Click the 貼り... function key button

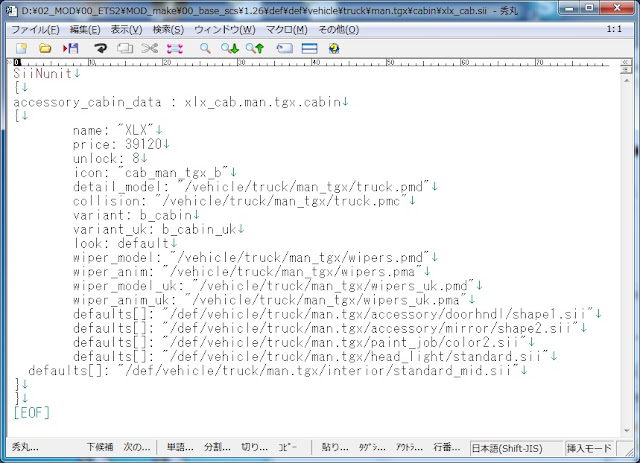pos(335,447)
